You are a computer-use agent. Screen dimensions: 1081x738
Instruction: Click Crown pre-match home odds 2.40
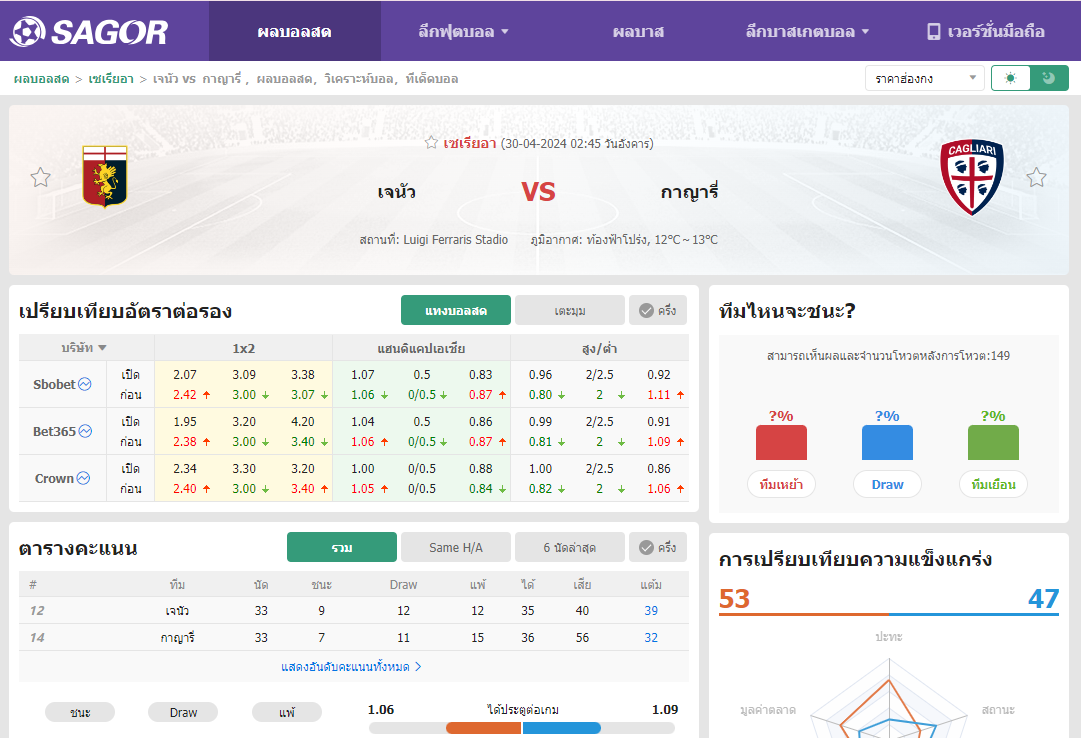pyautogui.click(x=185, y=488)
